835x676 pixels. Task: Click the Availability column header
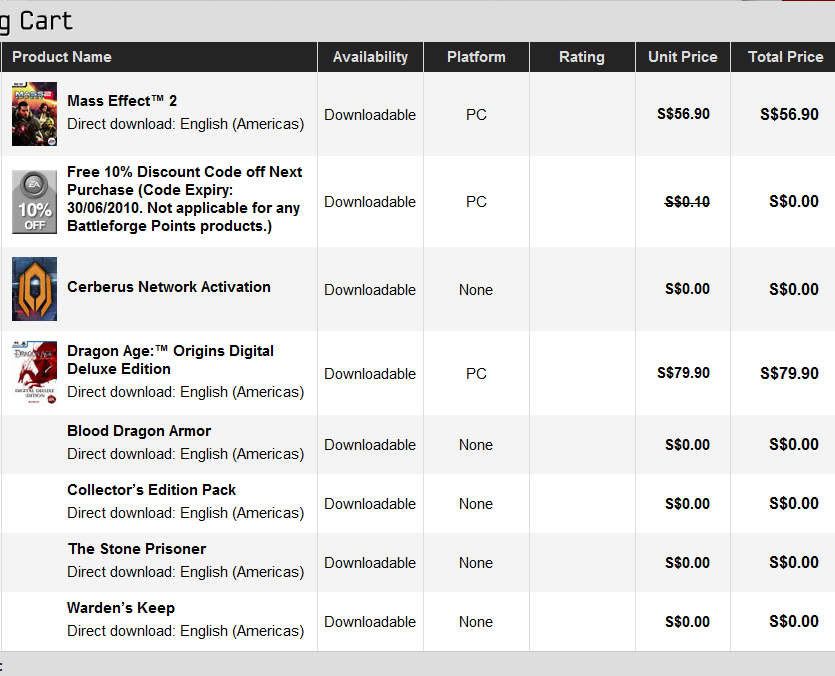(x=370, y=57)
